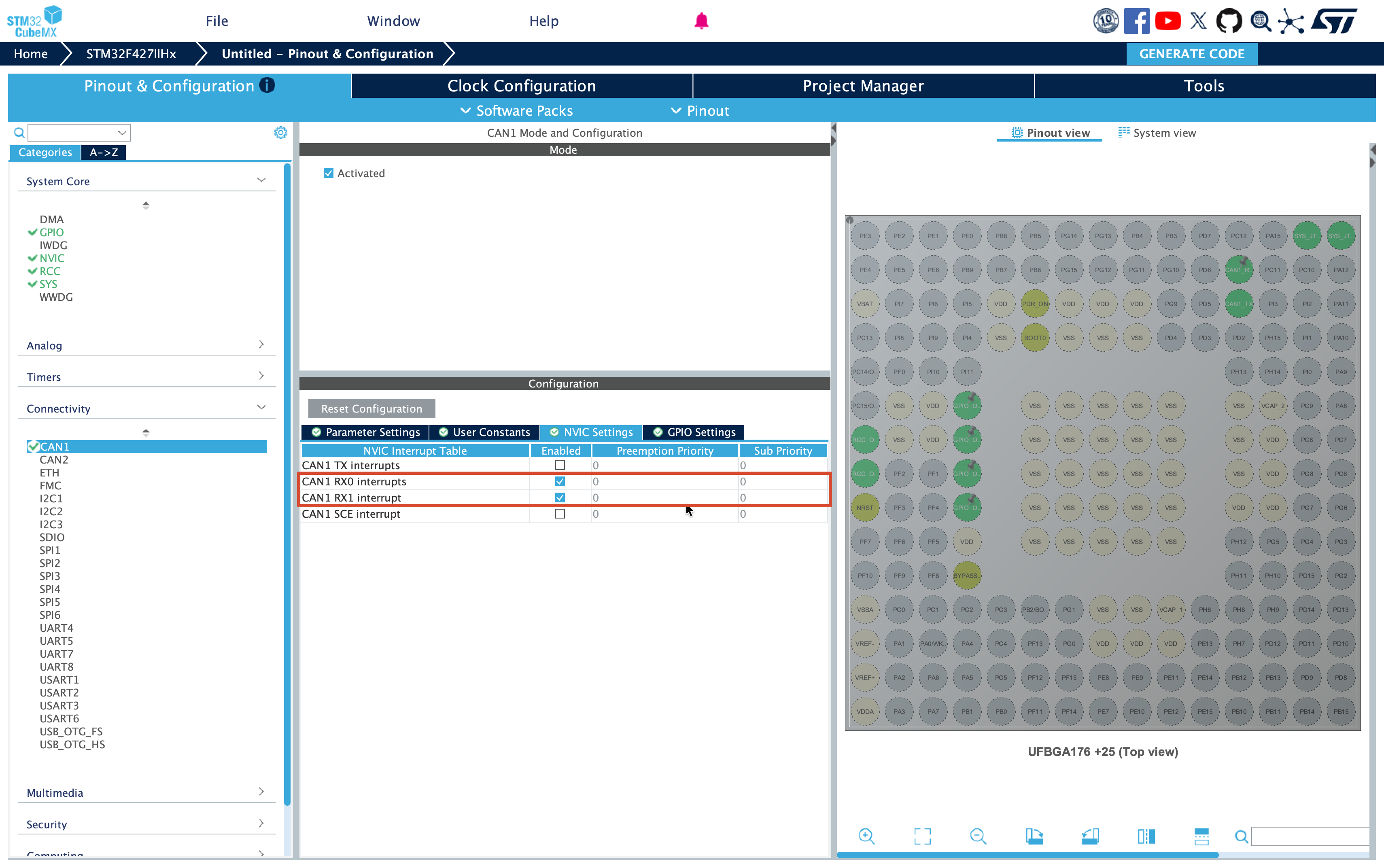Disable CAN1 RX1 interrupt checkbox
Viewport: 1384px width, 868px height.
[560, 497]
